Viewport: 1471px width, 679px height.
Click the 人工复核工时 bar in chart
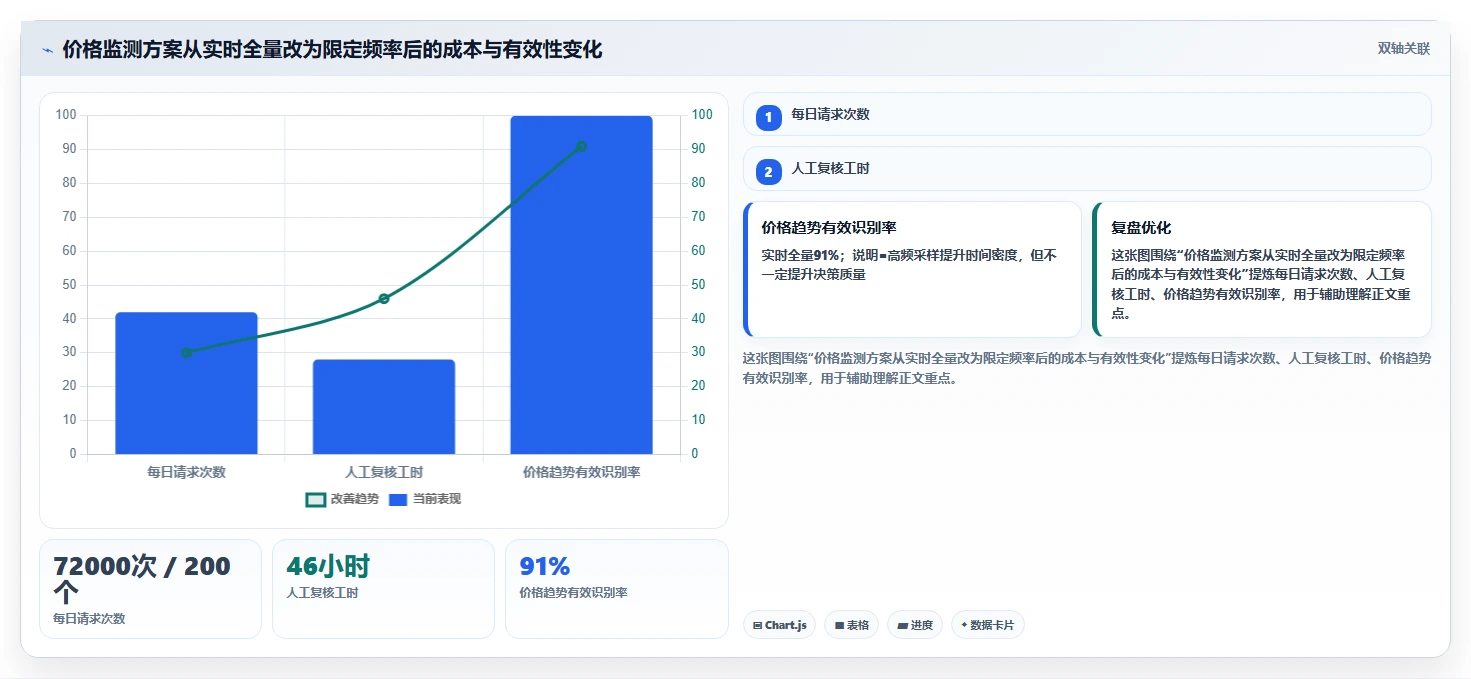384,407
